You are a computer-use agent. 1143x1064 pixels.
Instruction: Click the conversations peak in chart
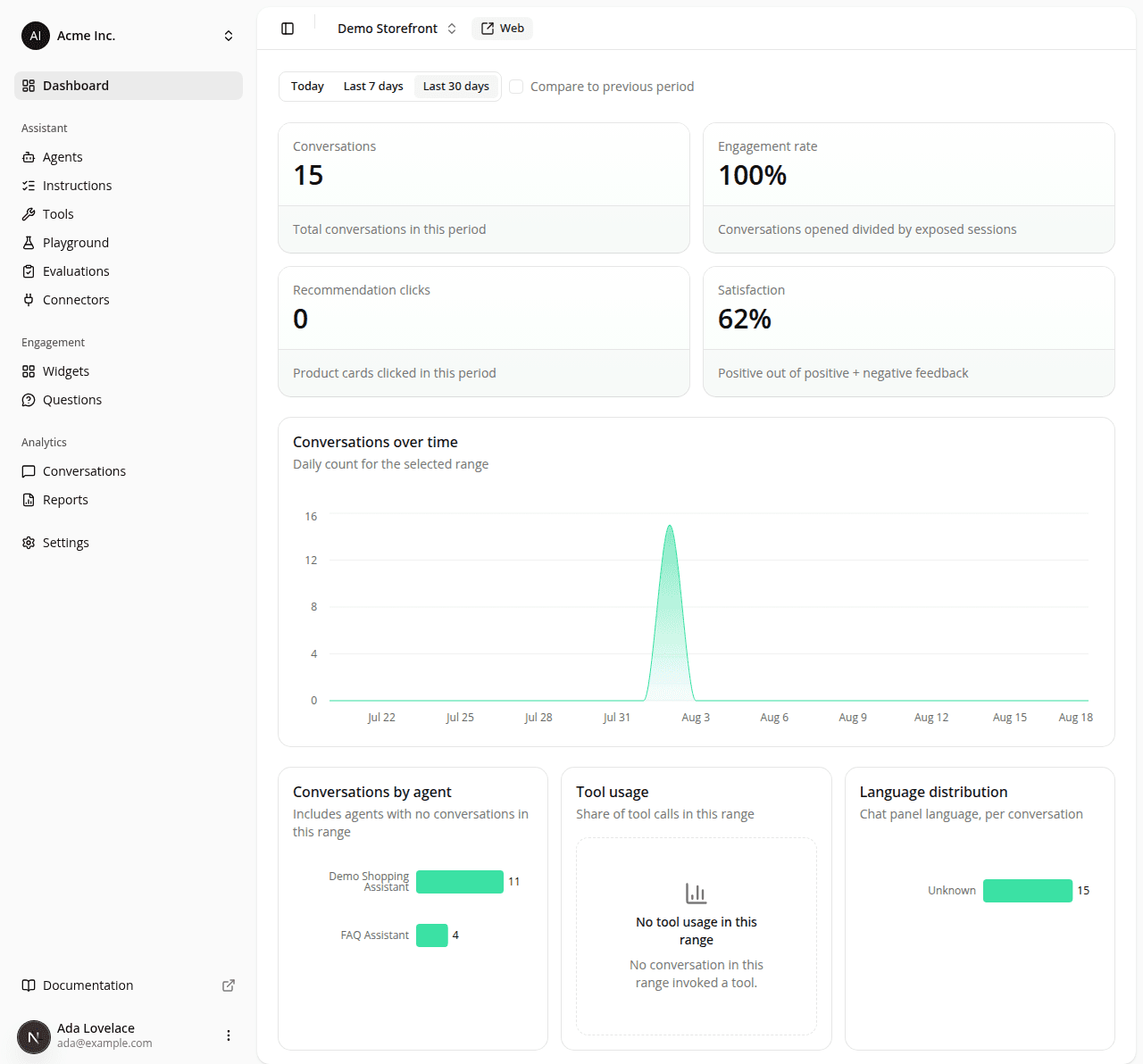(670, 527)
